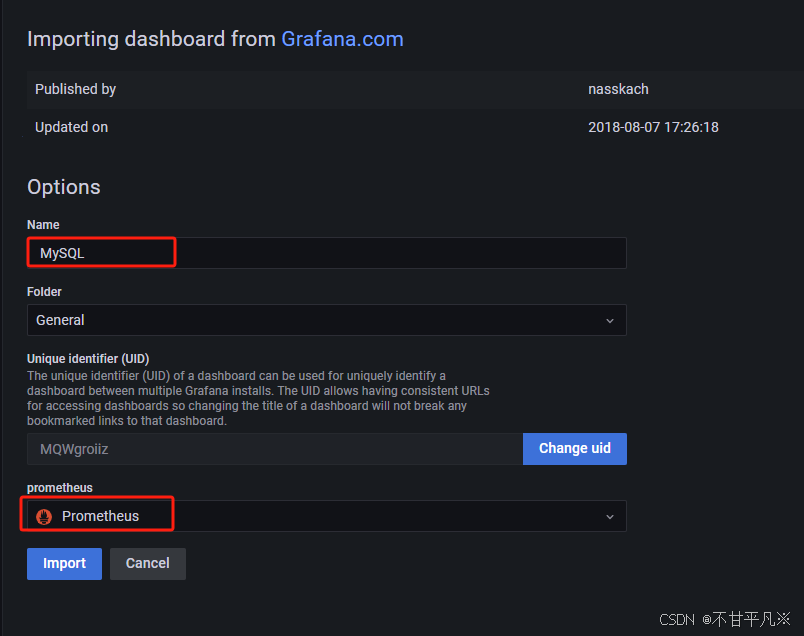Click the Import button
Viewport: 804px width, 636px height.
[x=65, y=564]
